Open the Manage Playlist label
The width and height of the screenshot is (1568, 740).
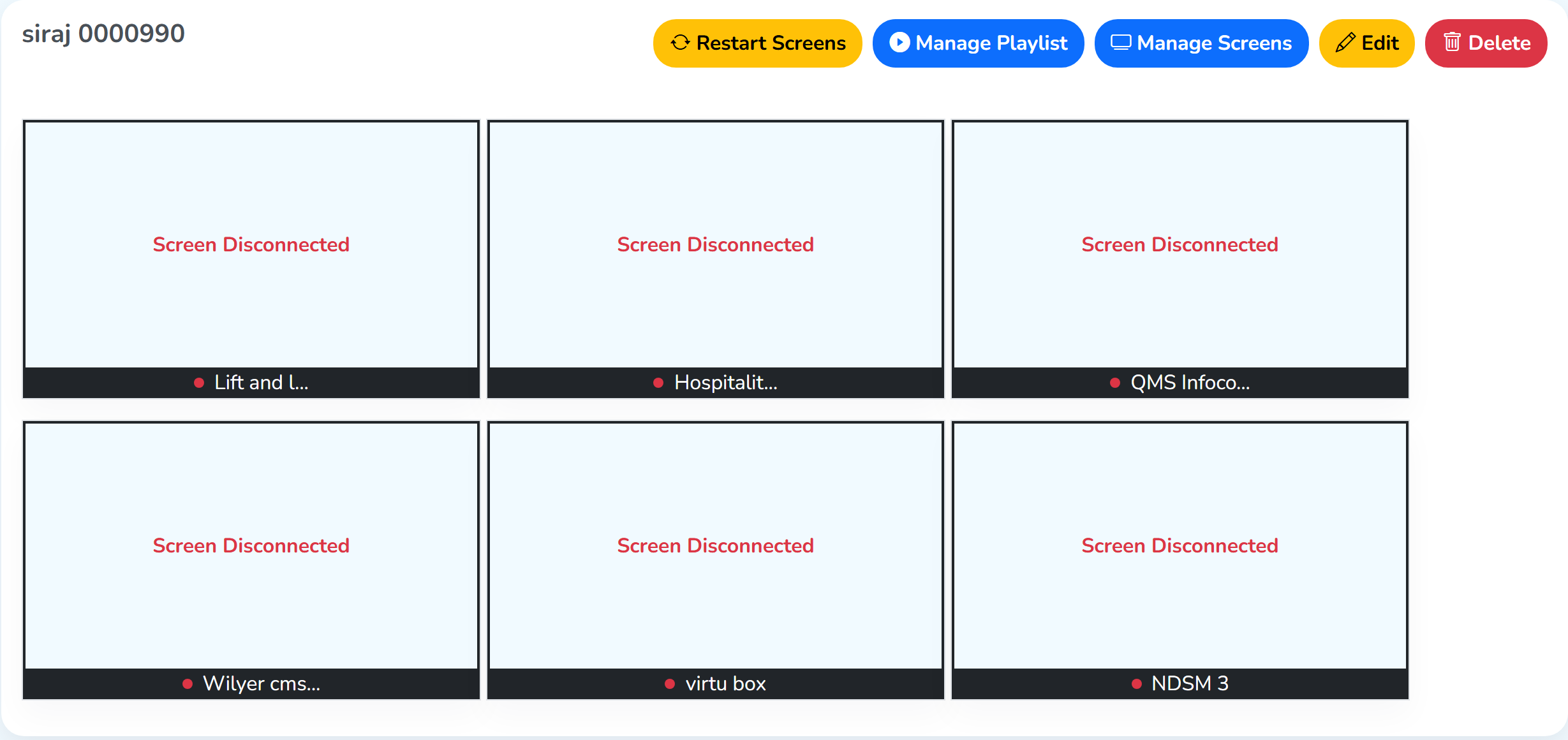(x=991, y=43)
